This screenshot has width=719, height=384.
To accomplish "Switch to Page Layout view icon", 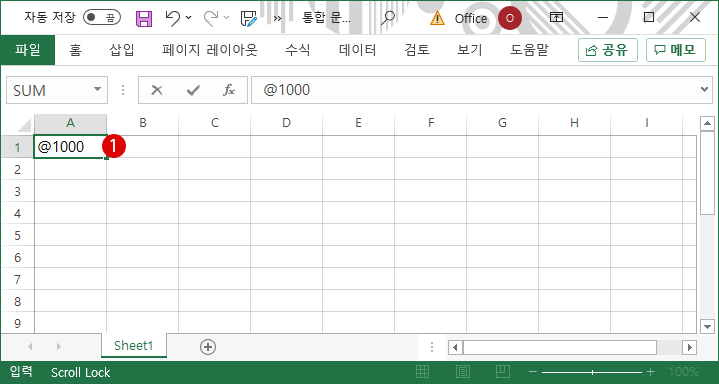I will 463,372.
